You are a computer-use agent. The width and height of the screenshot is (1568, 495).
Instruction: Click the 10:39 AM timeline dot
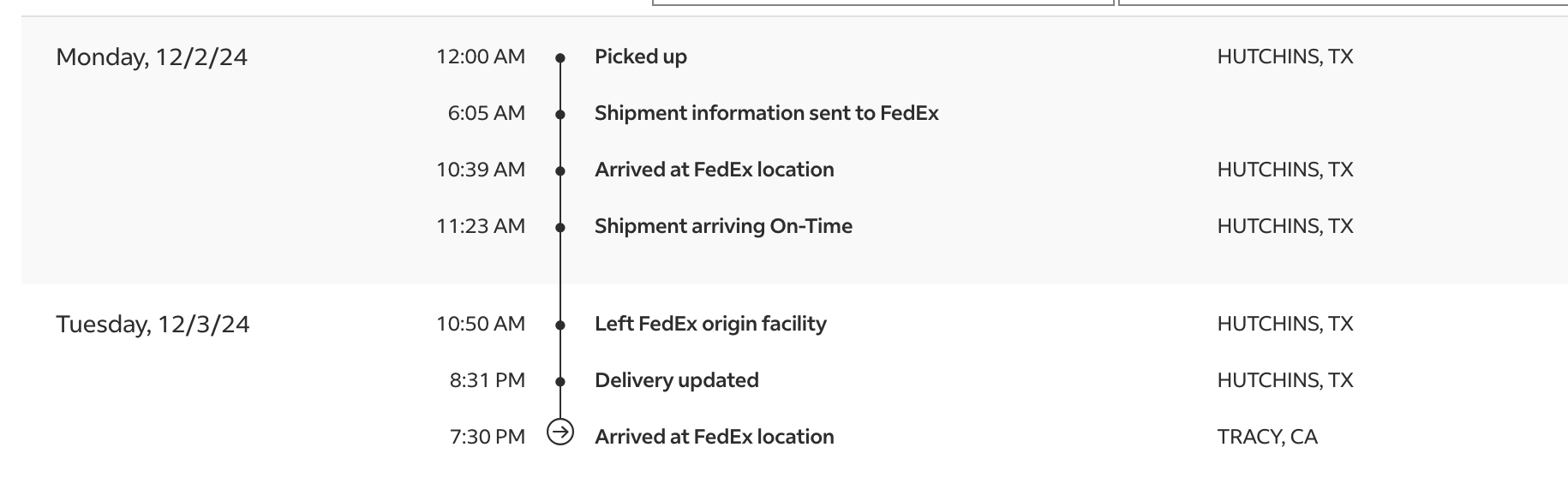click(x=560, y=171)
